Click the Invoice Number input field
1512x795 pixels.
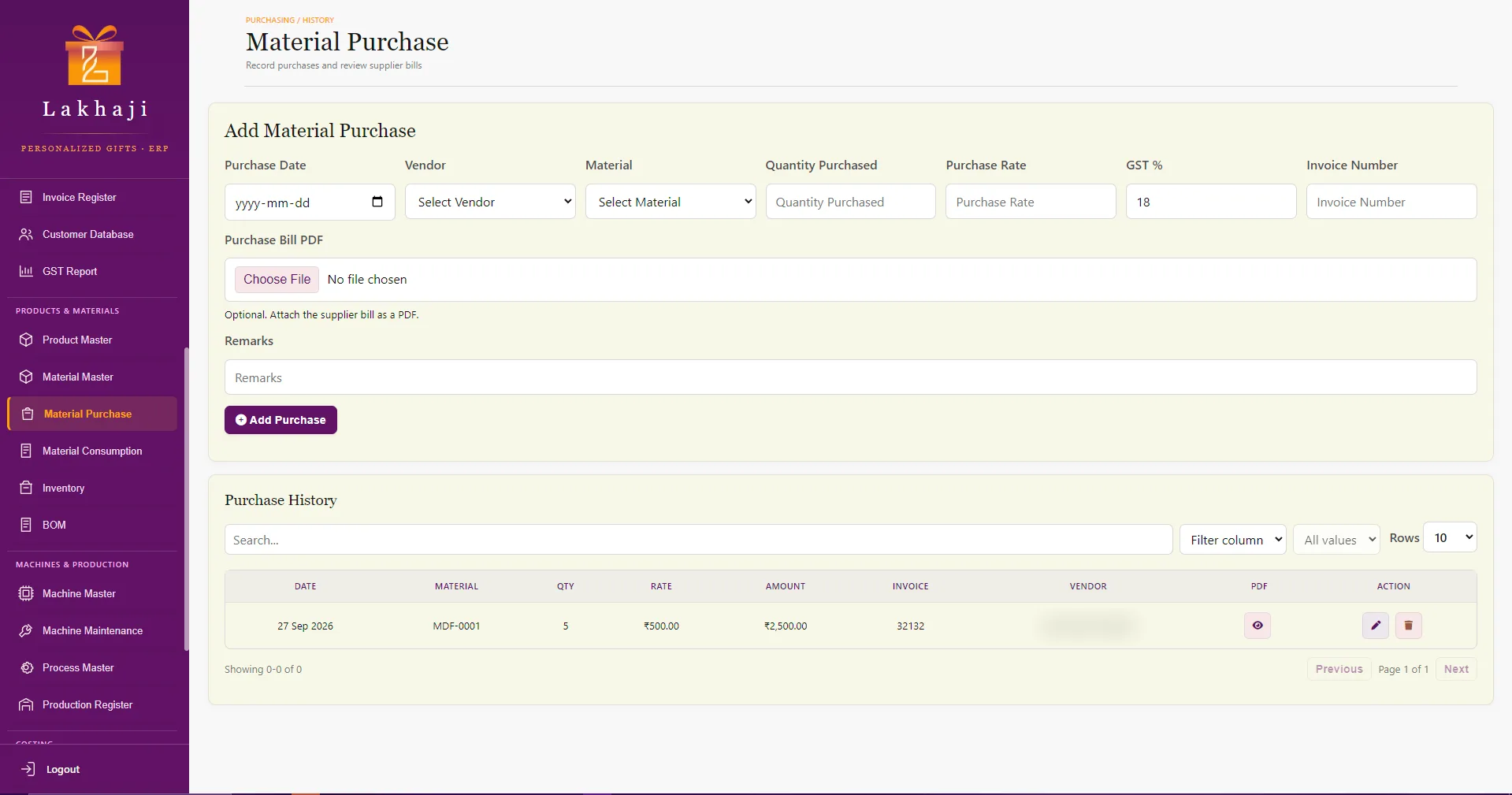click(1391, 202)
